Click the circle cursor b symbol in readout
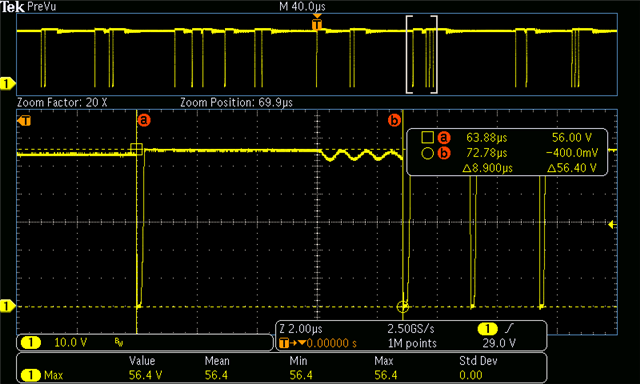 coord(427,153)
